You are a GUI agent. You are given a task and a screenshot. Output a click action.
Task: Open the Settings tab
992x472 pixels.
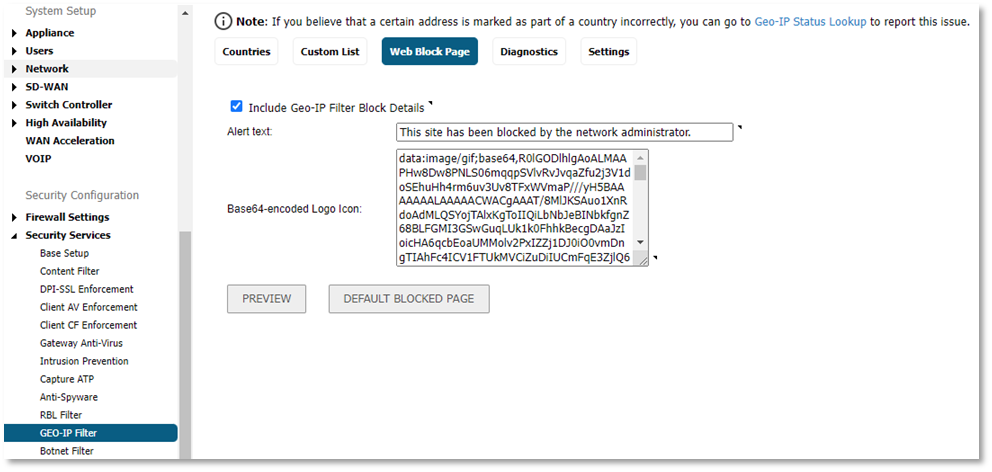(x=609, y=52)
